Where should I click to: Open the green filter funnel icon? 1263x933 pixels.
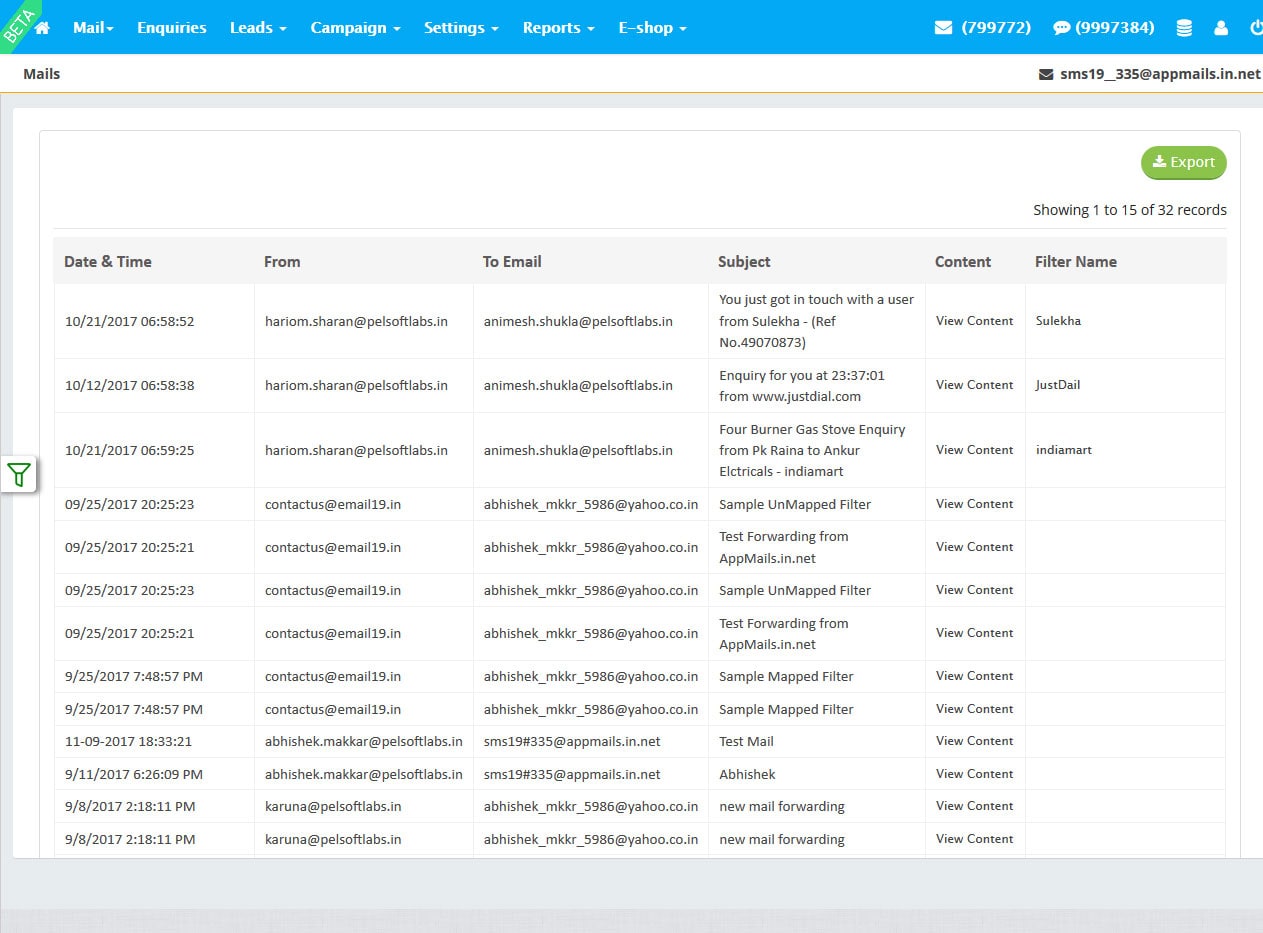click(x=19, y=474)
